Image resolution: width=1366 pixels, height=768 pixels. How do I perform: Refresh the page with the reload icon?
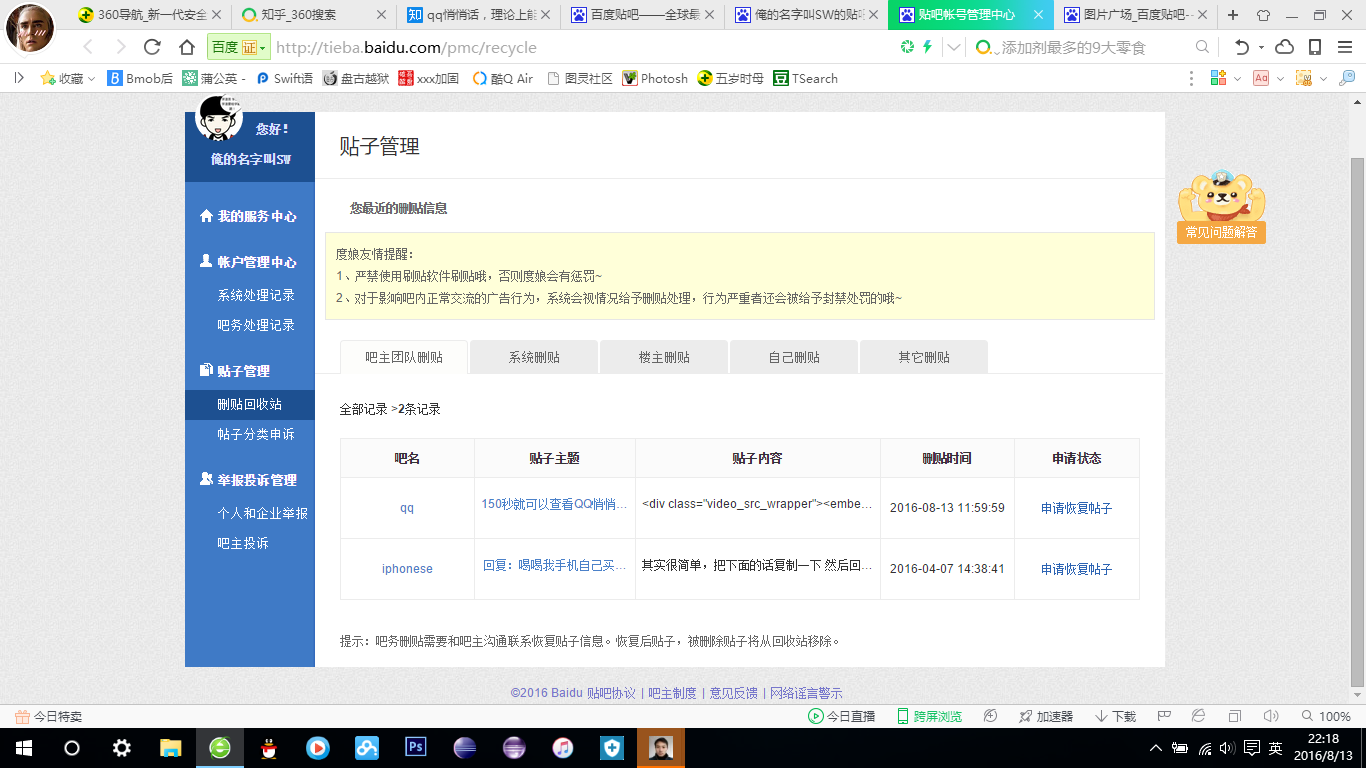(150, 47)
